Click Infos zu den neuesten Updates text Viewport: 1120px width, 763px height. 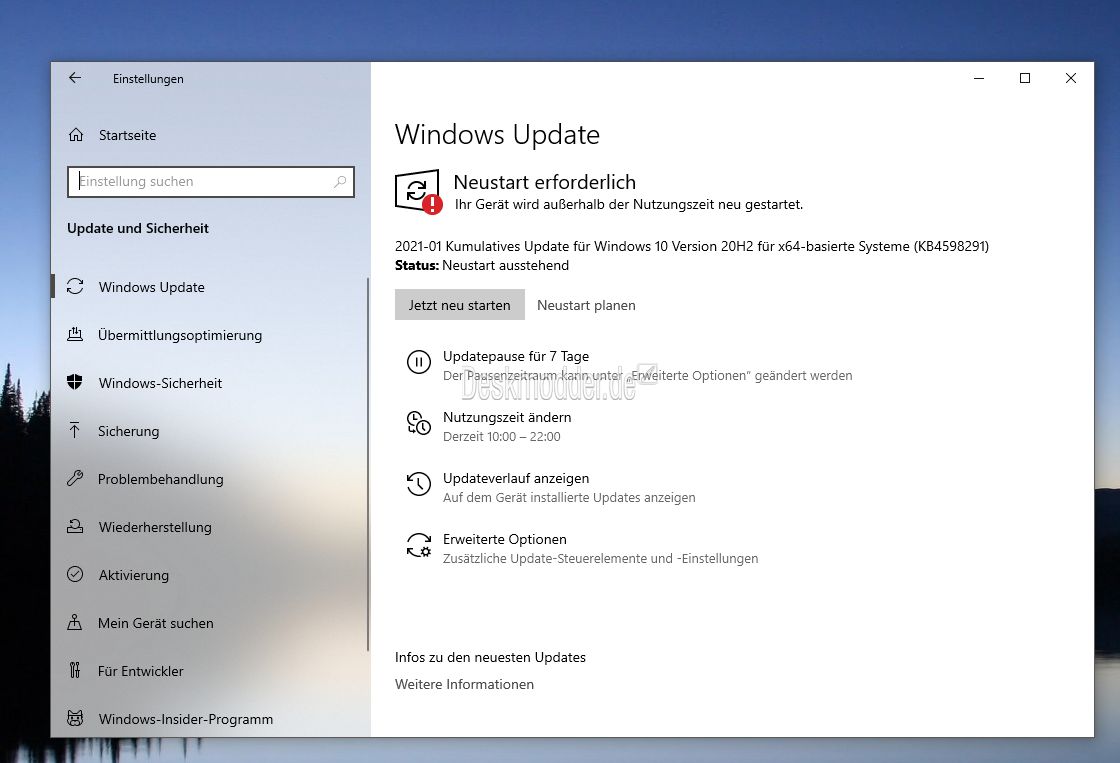pos(490,657)
